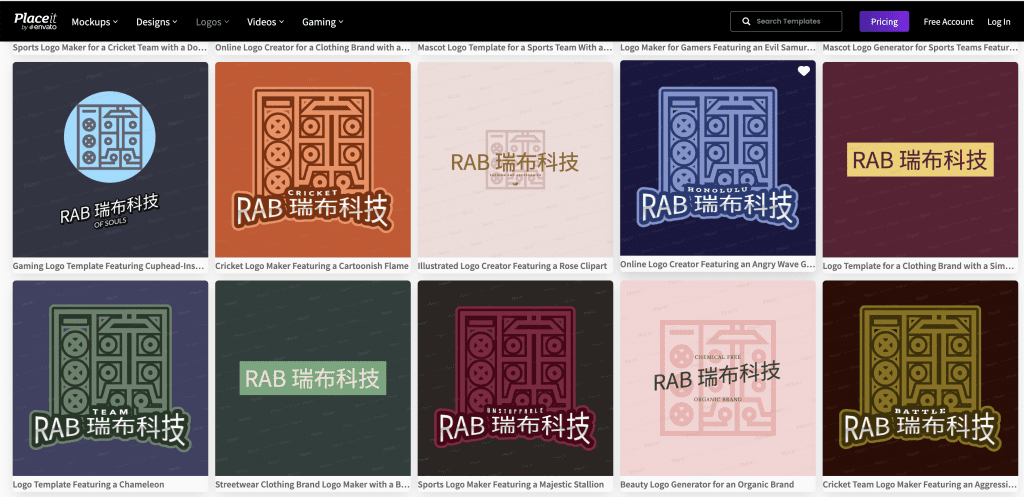
Task: Click the purple Pricing button
Action: click(884, 21)
